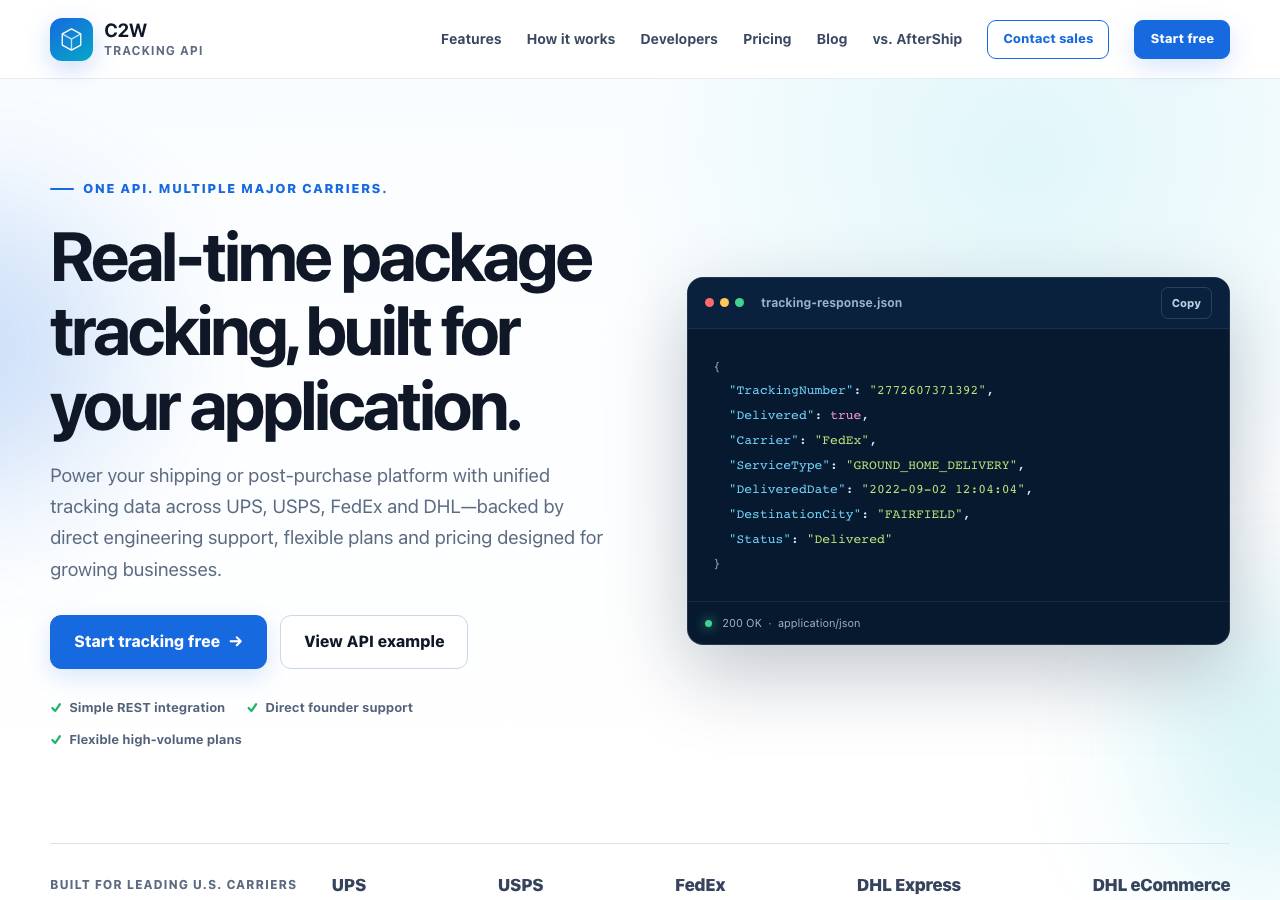Screen dimensions: 1280x900
Task: Go to How it works section
Action: [x=571, y=39]
